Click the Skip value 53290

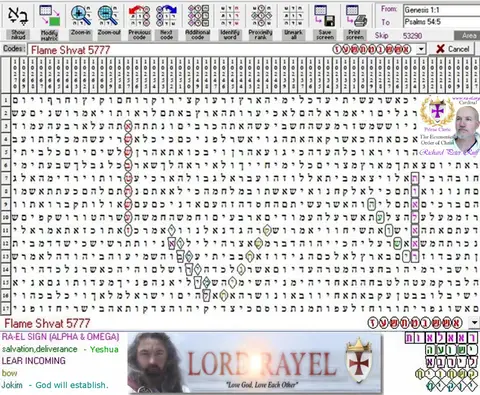tap(412, 36)
